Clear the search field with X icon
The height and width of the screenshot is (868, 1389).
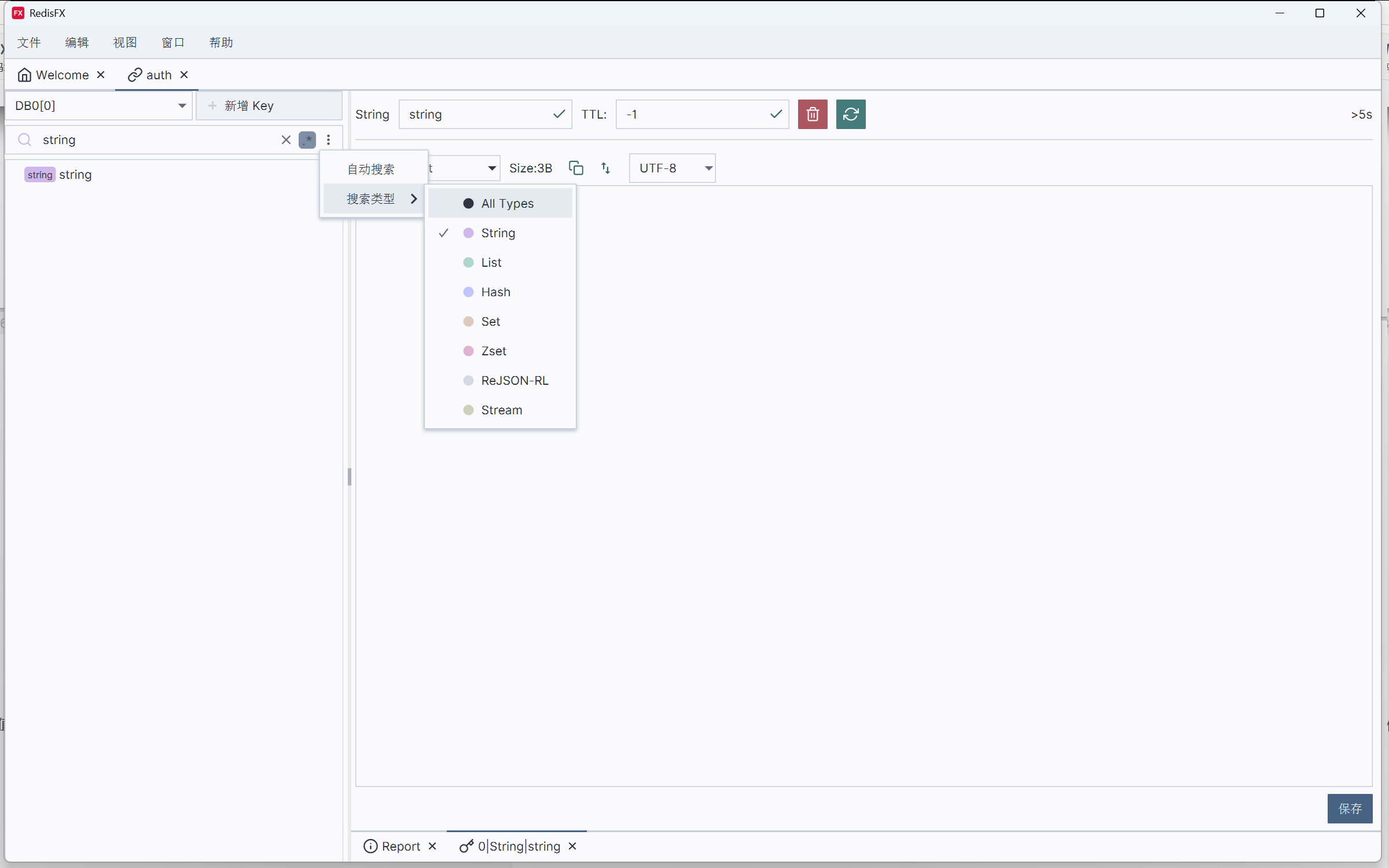[286, 139]
